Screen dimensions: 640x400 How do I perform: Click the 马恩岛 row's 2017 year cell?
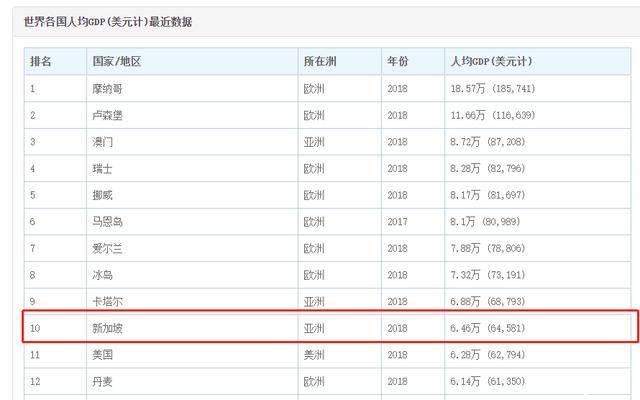[x=398, y=221]
